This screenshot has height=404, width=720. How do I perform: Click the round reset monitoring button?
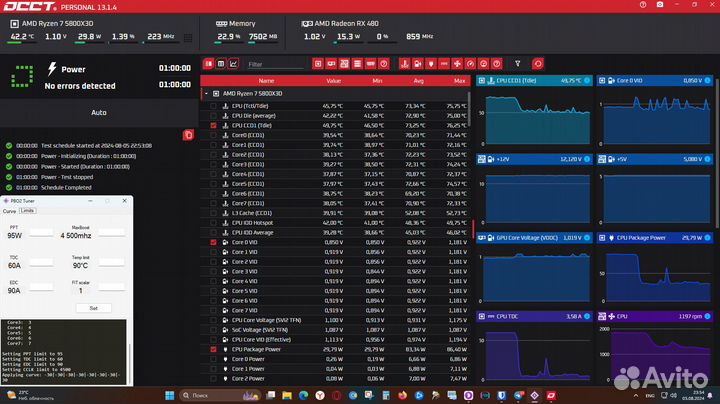click(538, 64)
